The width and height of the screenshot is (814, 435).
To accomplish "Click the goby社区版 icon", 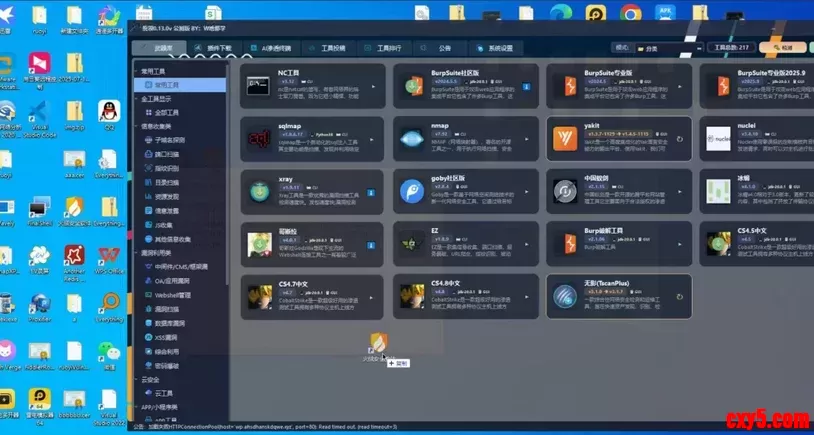I will tap(411, 190).
